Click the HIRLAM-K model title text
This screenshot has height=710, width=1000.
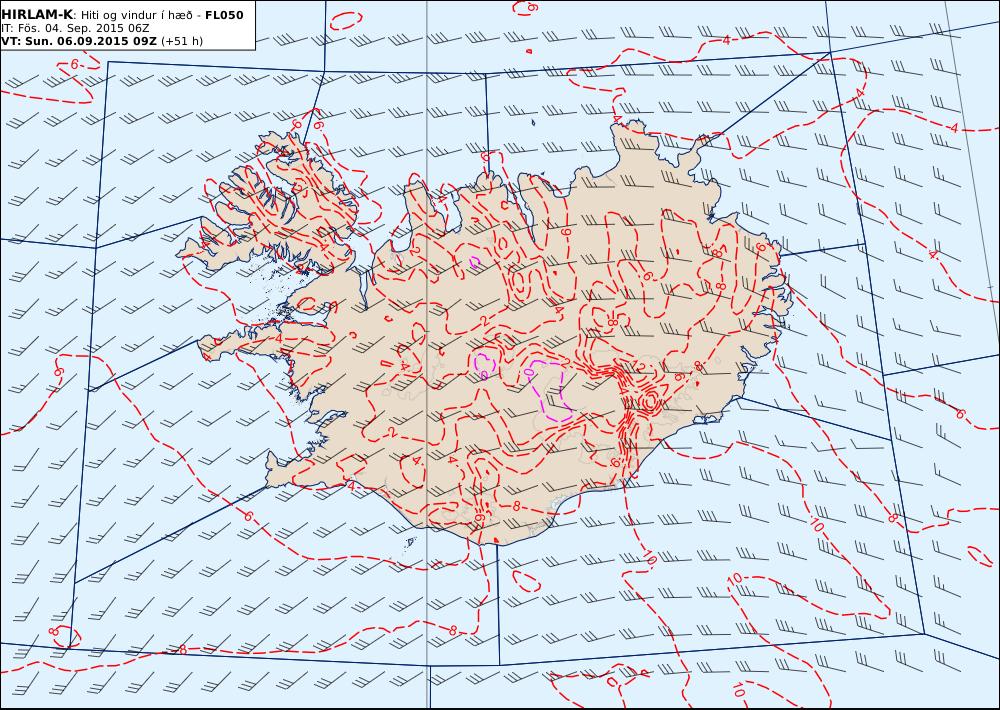point(37,15)
